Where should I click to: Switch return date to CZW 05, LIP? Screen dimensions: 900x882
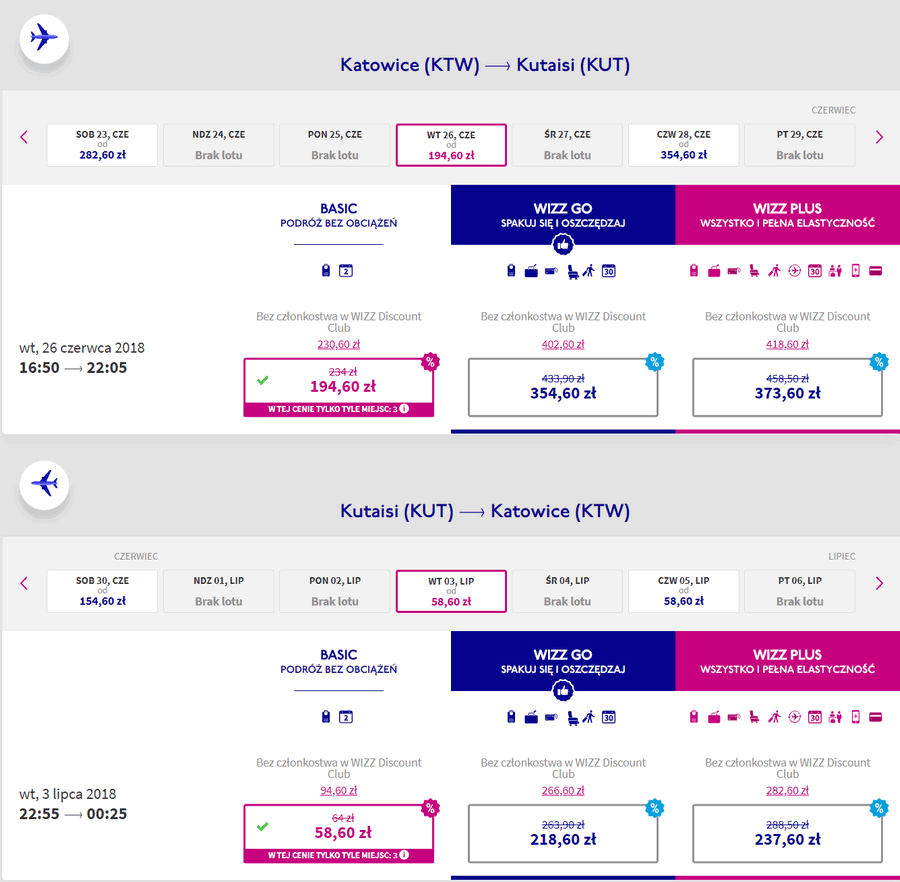683,591
